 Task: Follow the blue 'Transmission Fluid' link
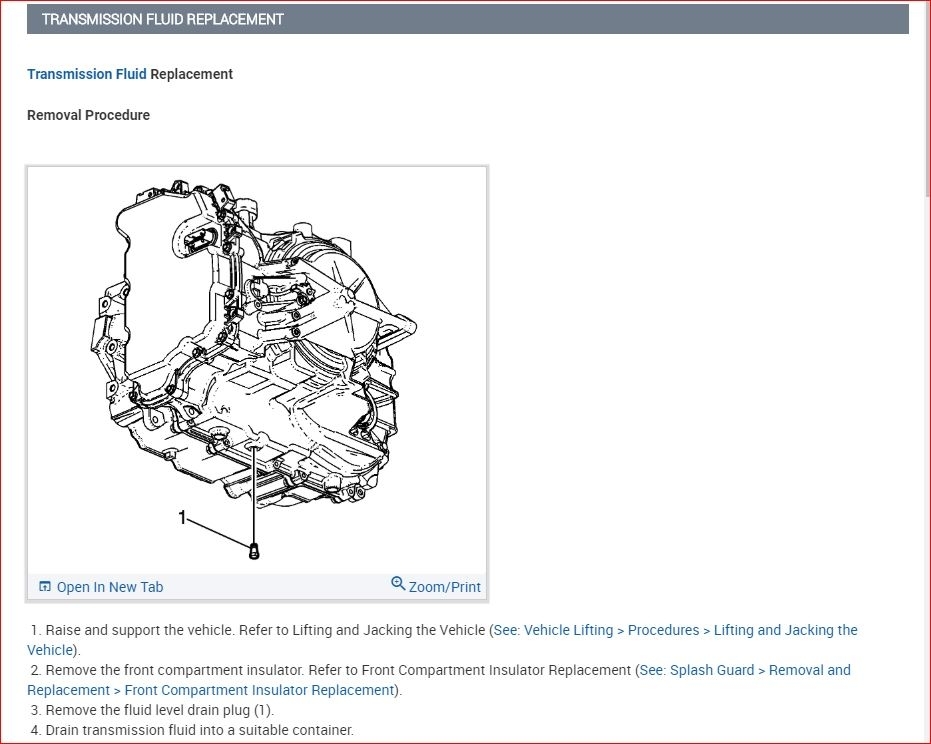click(x=86, y=74)
